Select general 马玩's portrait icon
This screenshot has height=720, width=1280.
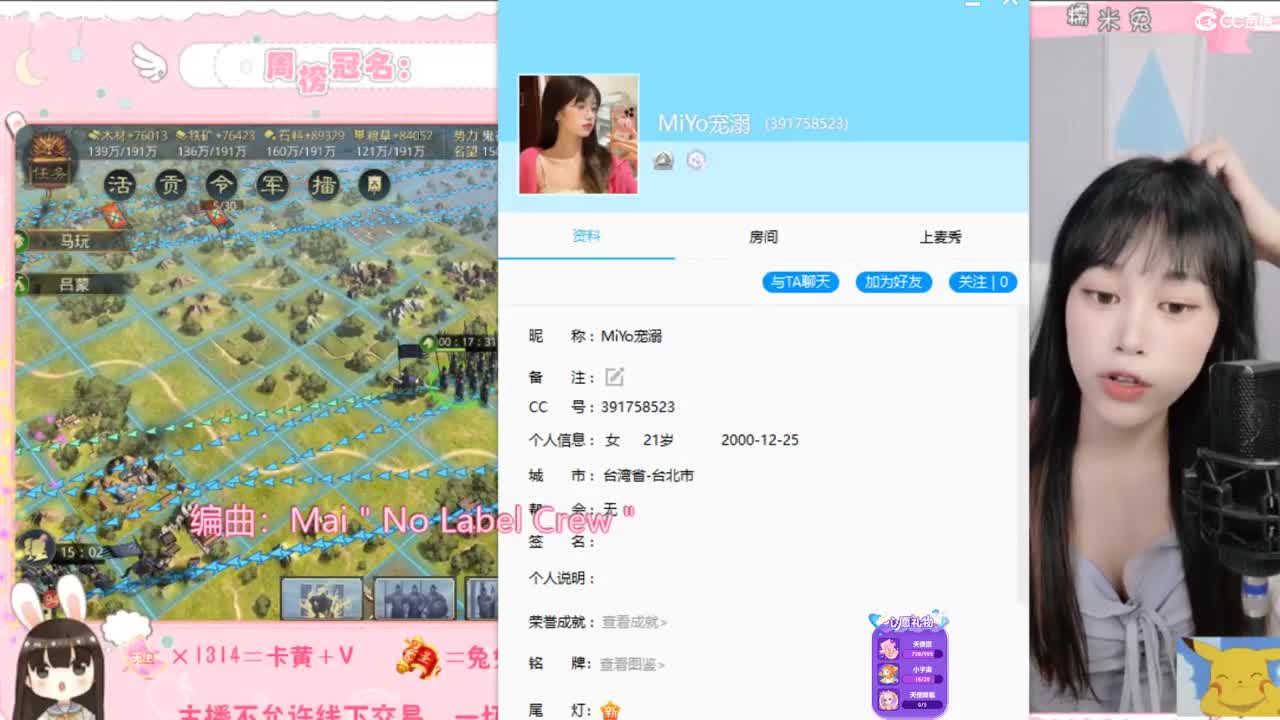point(20,240)
